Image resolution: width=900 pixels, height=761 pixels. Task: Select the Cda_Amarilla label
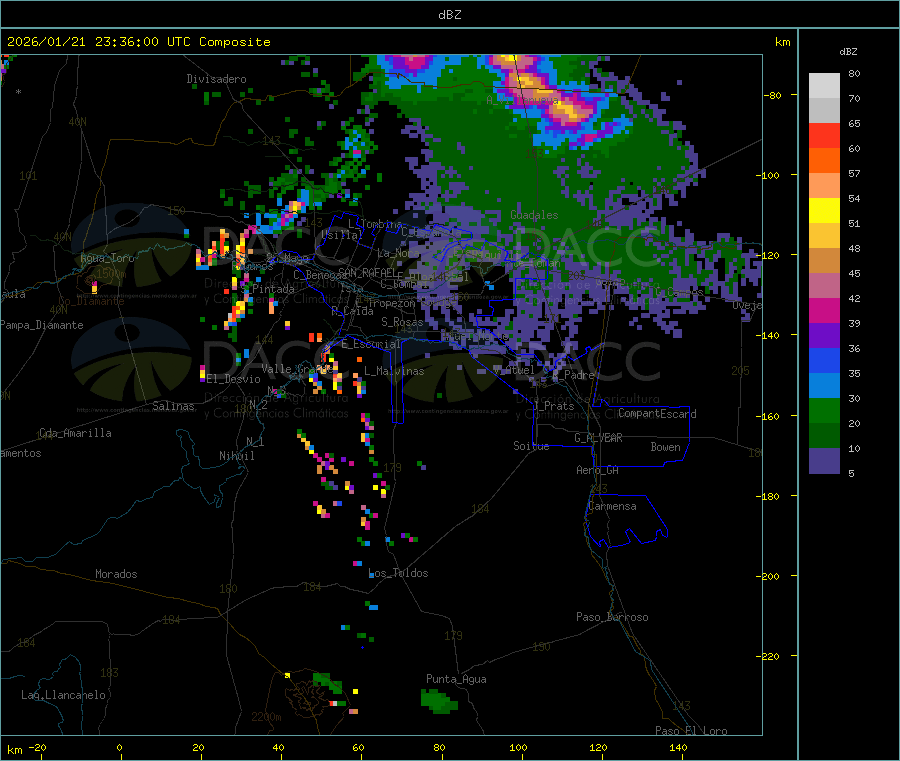point(75,433)
